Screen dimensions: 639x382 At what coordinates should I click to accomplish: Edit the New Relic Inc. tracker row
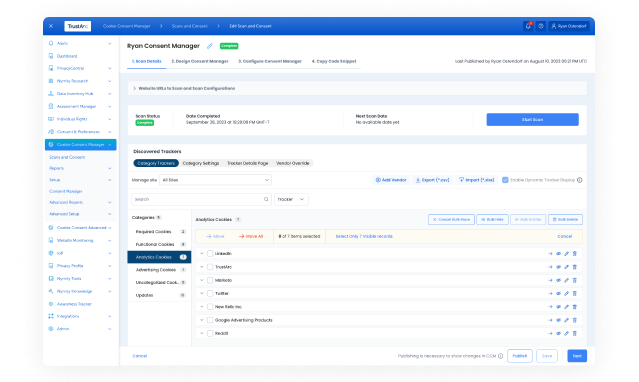click(x=566, y=307)
